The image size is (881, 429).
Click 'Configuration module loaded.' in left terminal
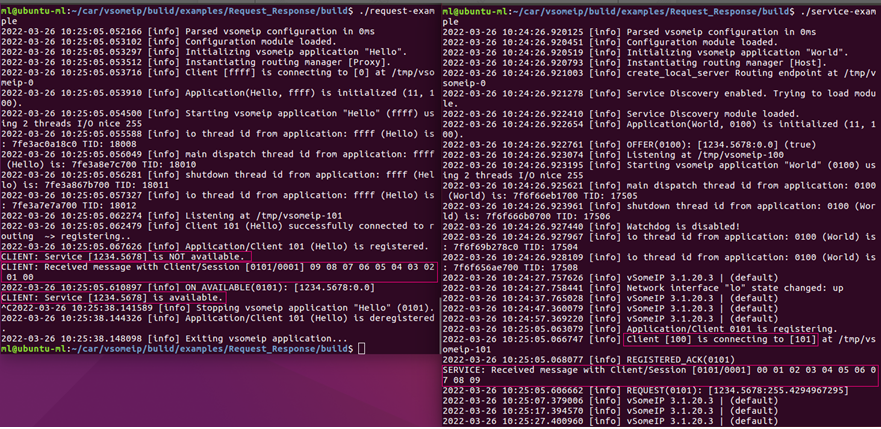pyautogui.click(x=167, y=42)
